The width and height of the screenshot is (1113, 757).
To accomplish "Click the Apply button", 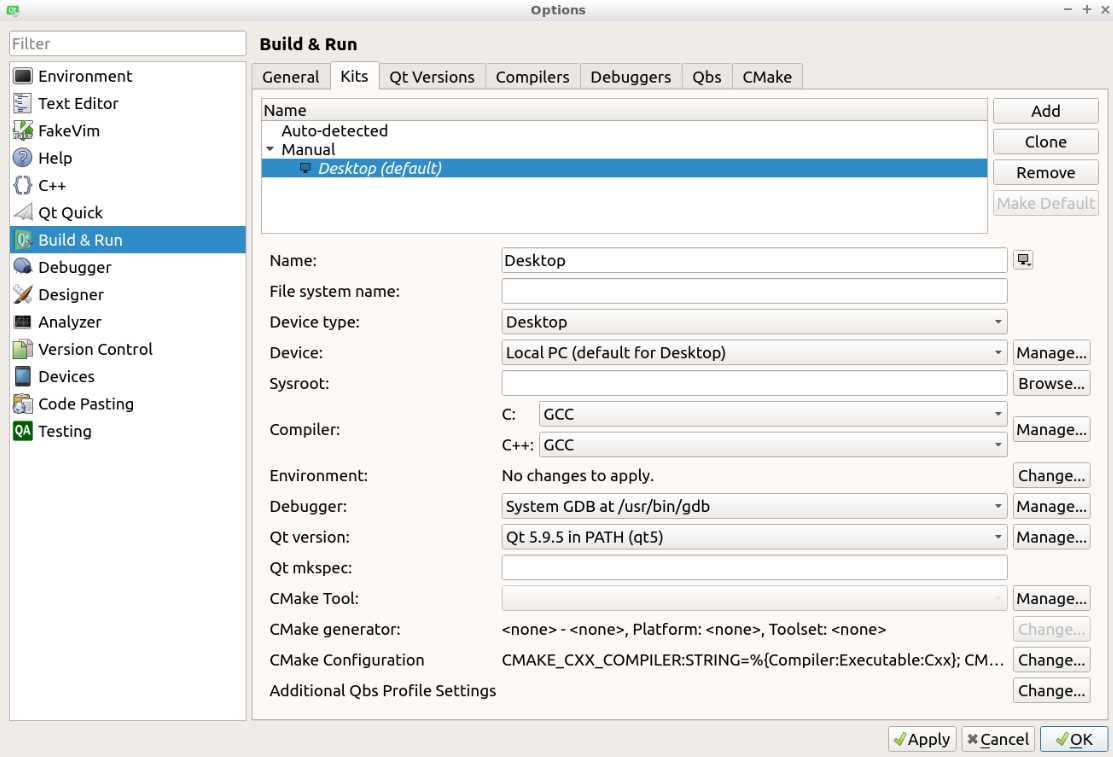I will (x=922, y=739).
